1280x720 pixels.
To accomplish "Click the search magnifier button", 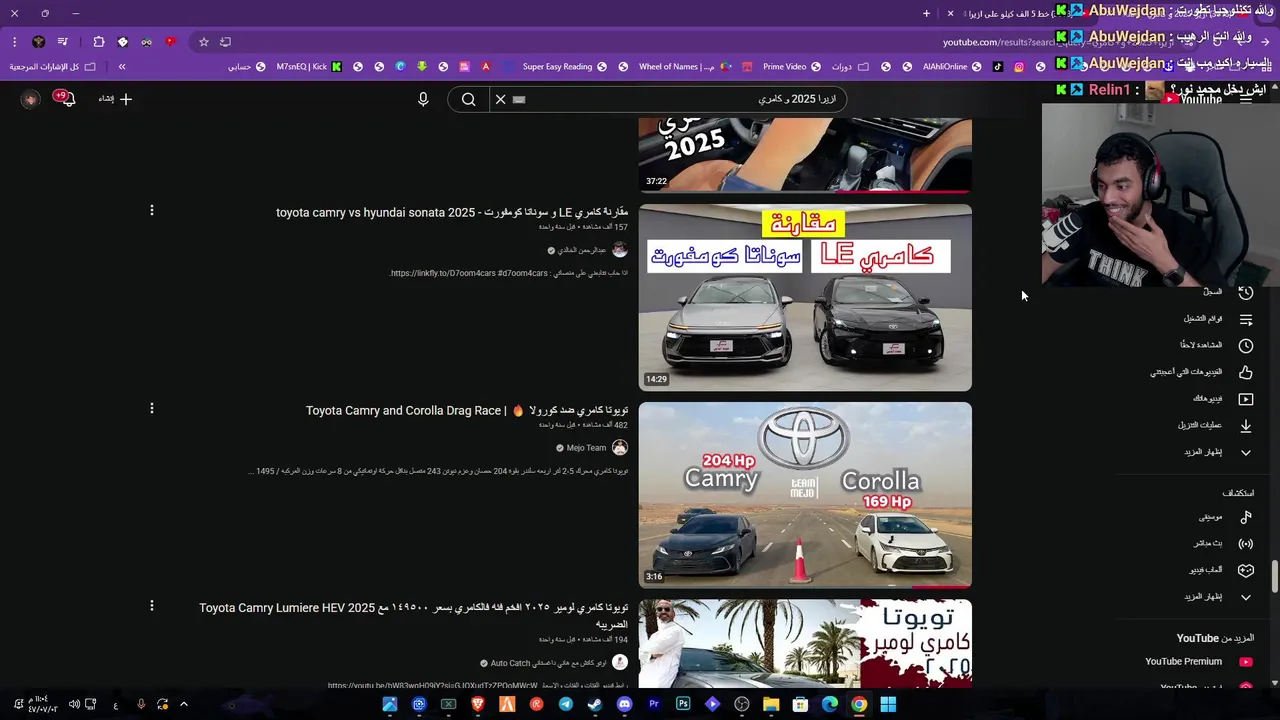I will click(x=468, y=99).
